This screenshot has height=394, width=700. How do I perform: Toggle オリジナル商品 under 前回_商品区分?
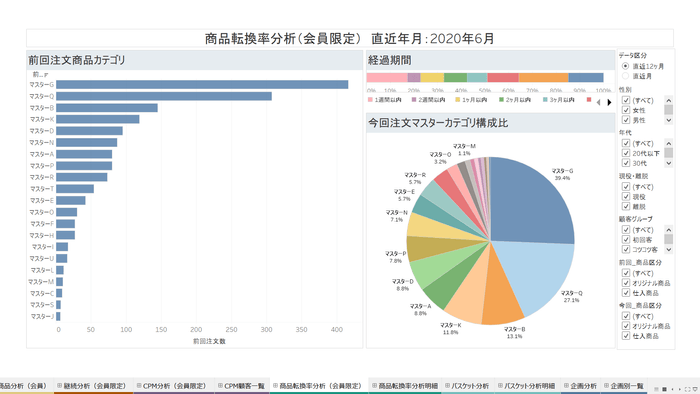[626, 283]
